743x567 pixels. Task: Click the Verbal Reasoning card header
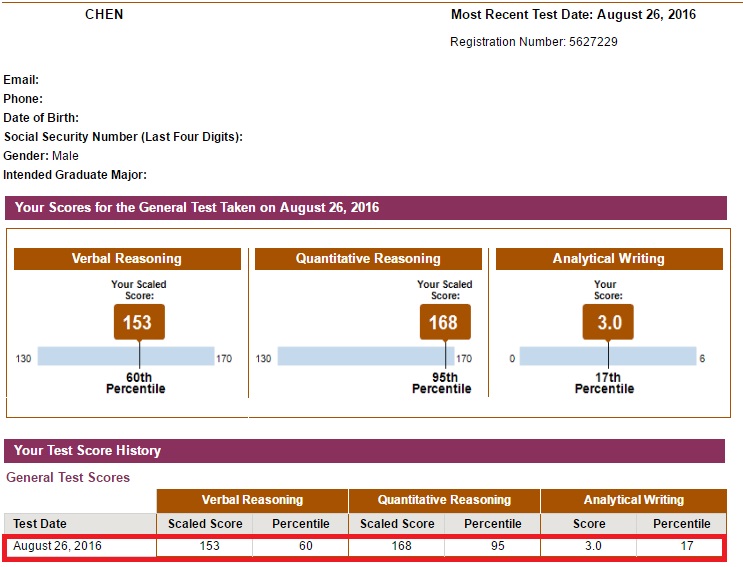pos(127,259)
